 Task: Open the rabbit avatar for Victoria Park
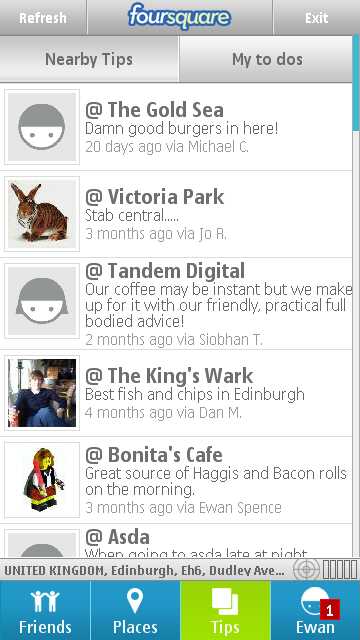point(42,214)
